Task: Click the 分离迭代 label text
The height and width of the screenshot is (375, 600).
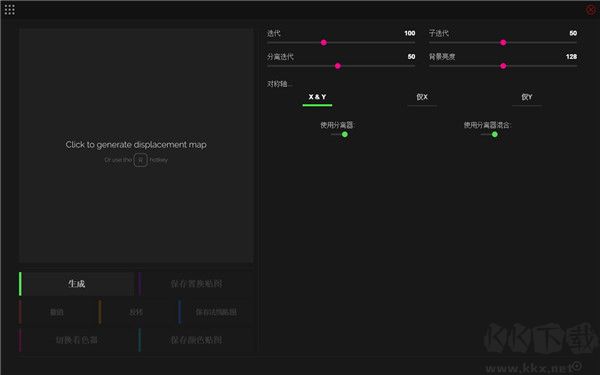Action: tap(280, 57)
